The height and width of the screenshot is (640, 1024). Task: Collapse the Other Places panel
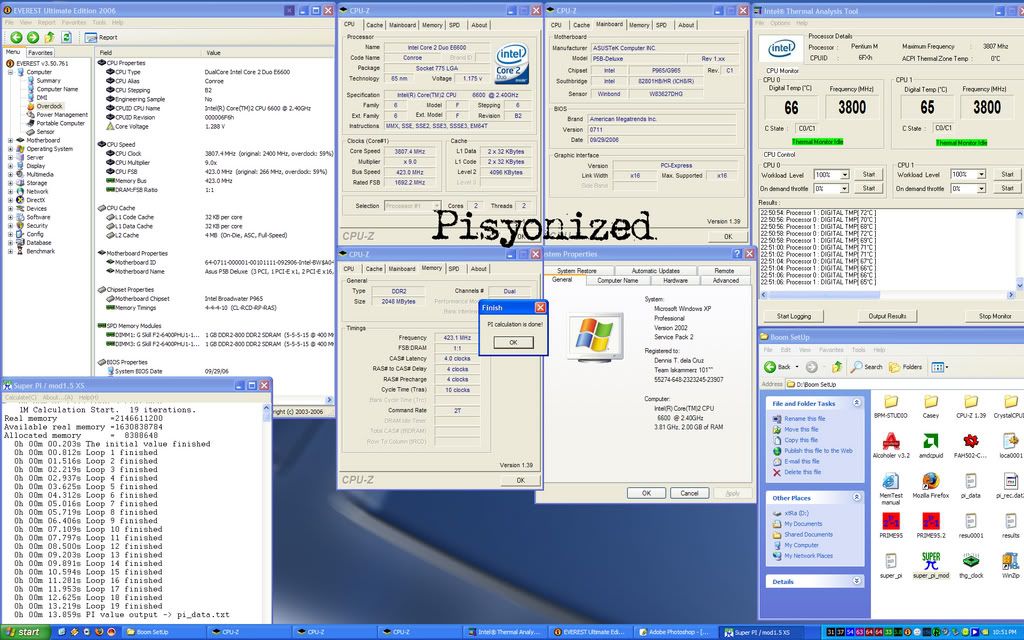(x=856, y=498)
